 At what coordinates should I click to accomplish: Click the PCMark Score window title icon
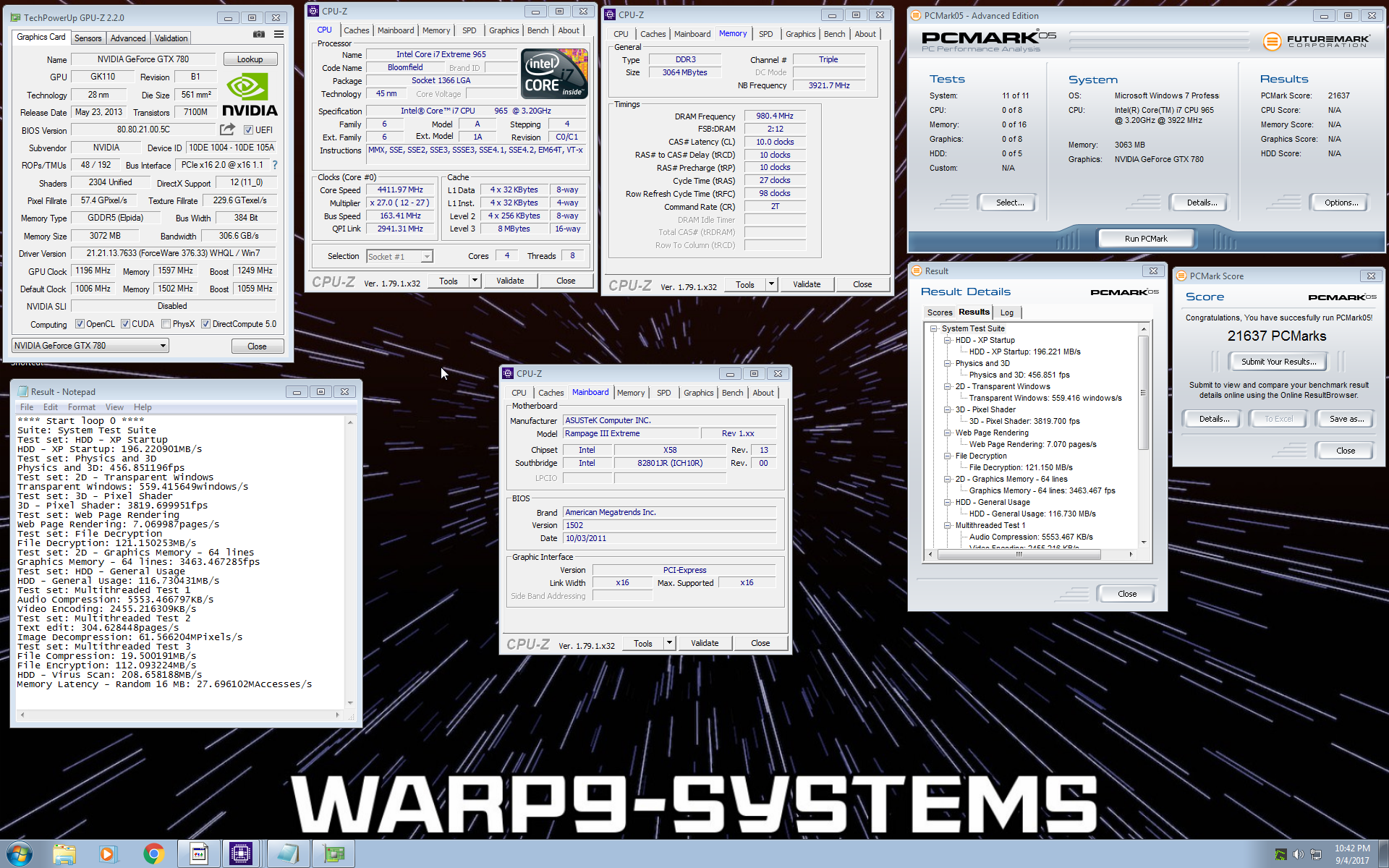coord(1181,276)
